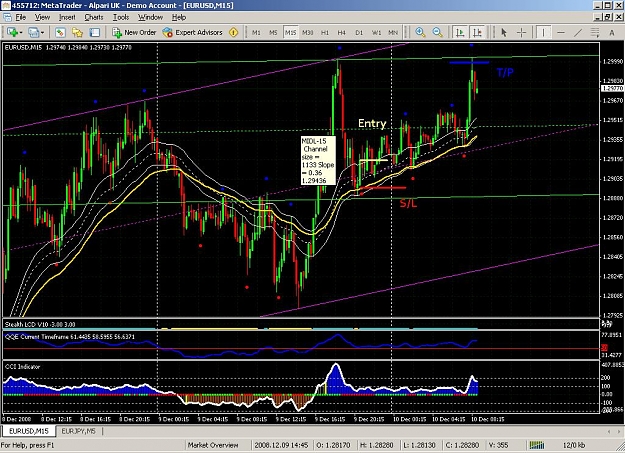Click the yellow warning diamond icon
This screenshot has width=625, height=453.
click(x=234, y=32)
